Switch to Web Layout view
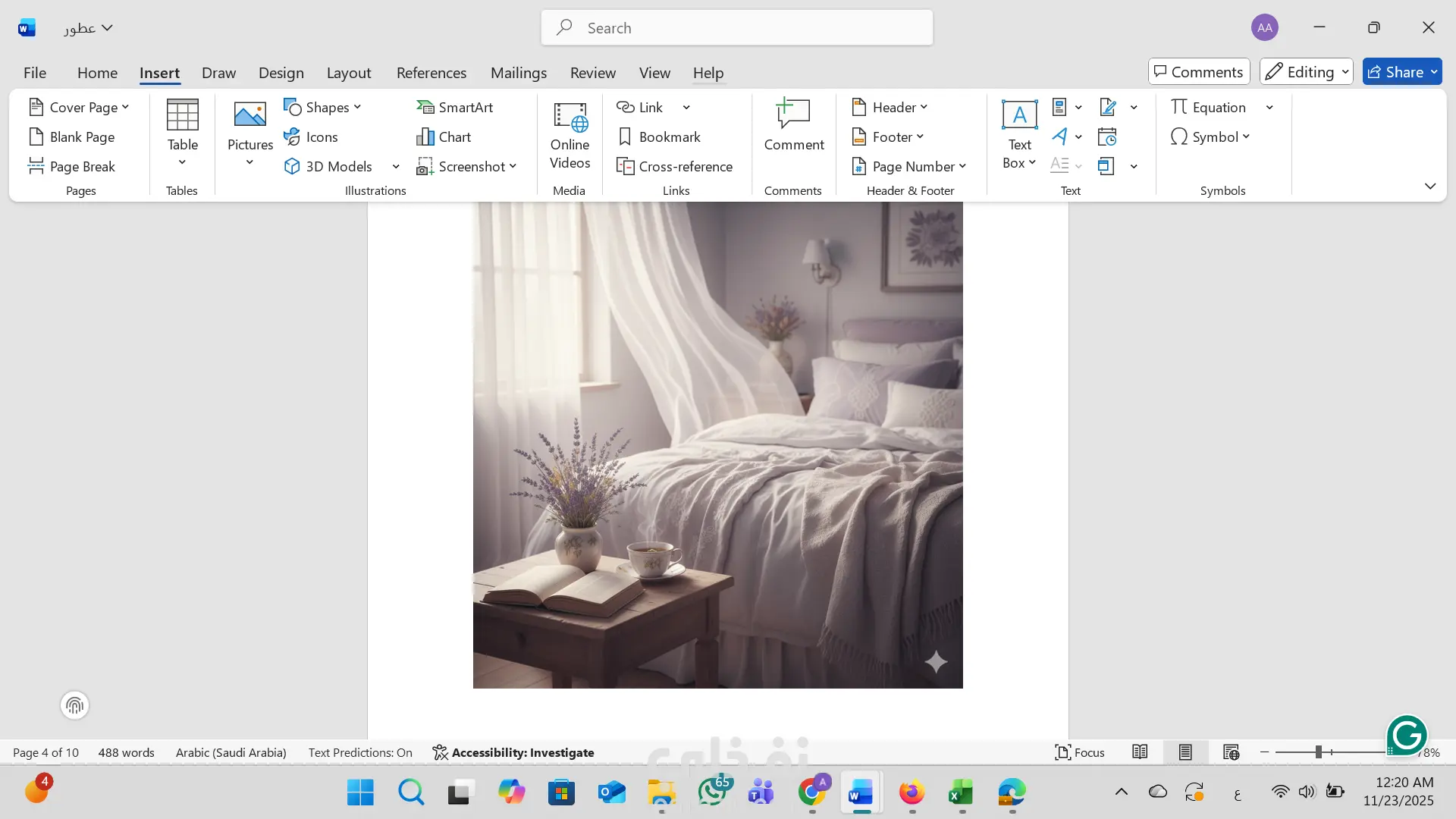The width and height of the screenshot is (1456, 819). pos(1231,752)
